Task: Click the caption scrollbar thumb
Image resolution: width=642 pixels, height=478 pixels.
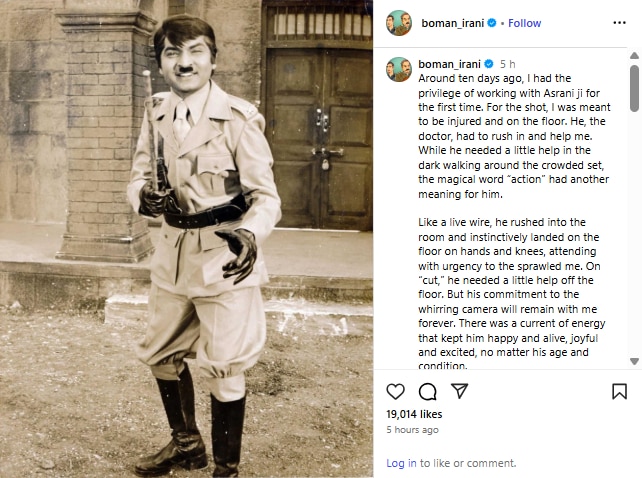Action: (634, 88)
